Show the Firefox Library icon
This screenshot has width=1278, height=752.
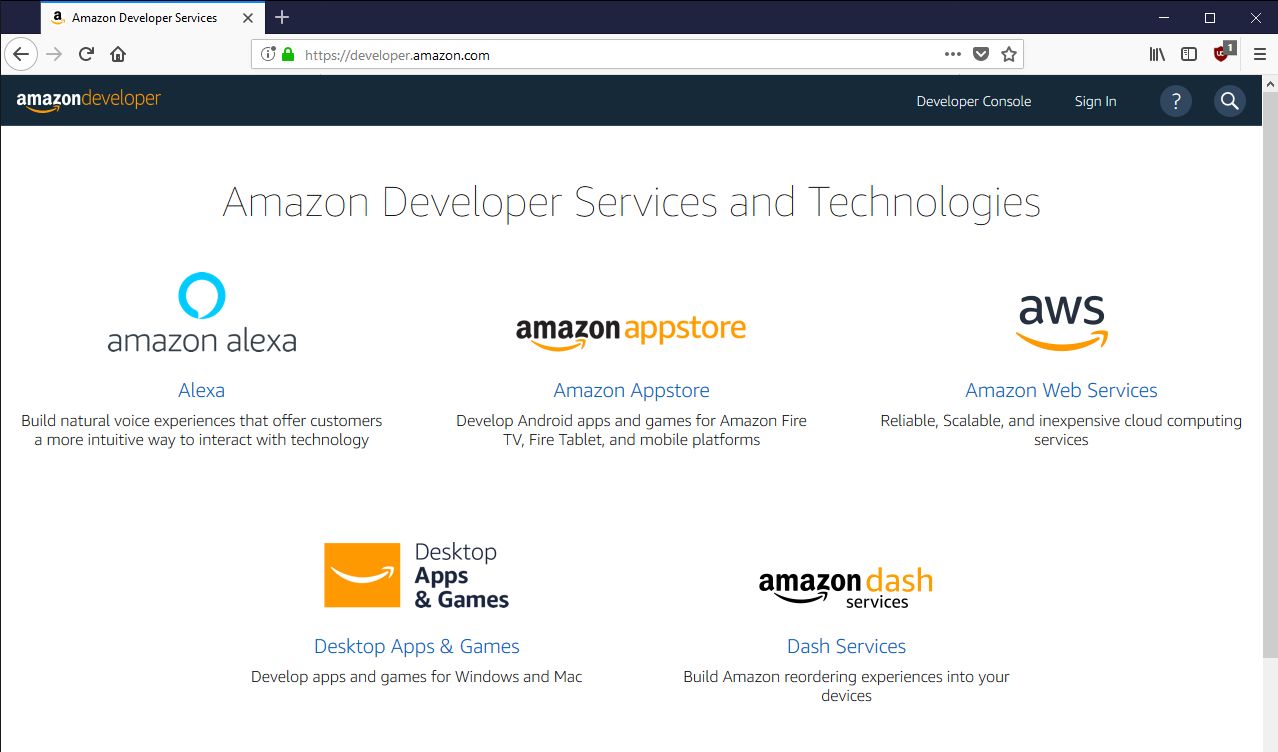coord(1157,55)
